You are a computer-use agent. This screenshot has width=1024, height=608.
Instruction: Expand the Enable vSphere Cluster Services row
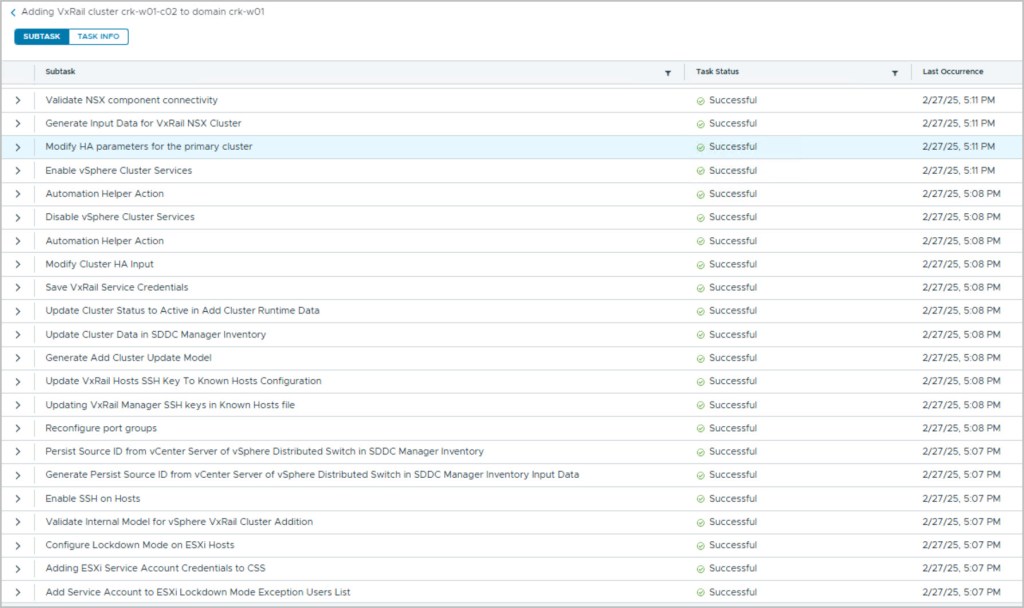[18, 170]
